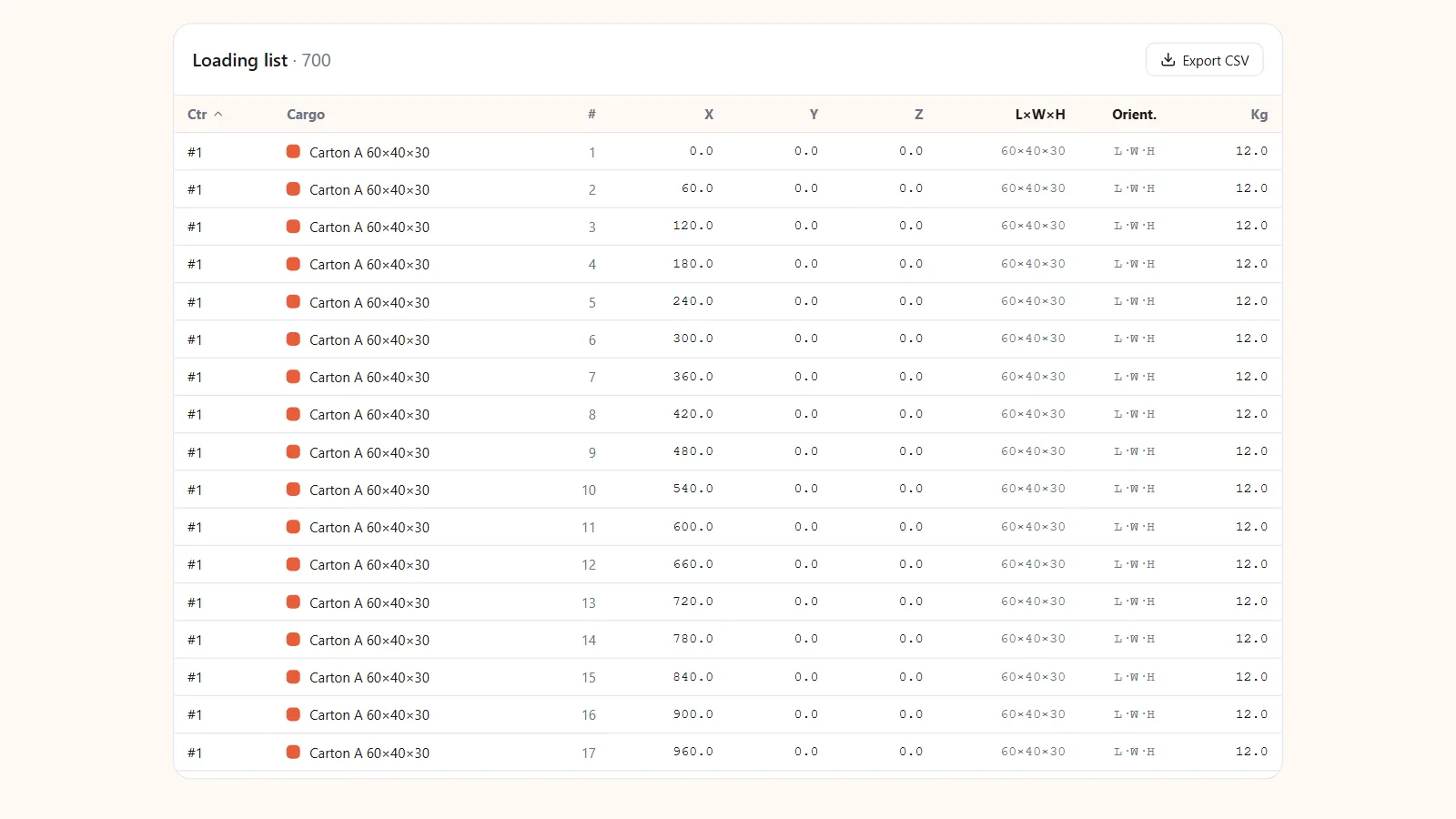Click X value 300.0
Screen dimensions: 1456x819
pos(693,339)
